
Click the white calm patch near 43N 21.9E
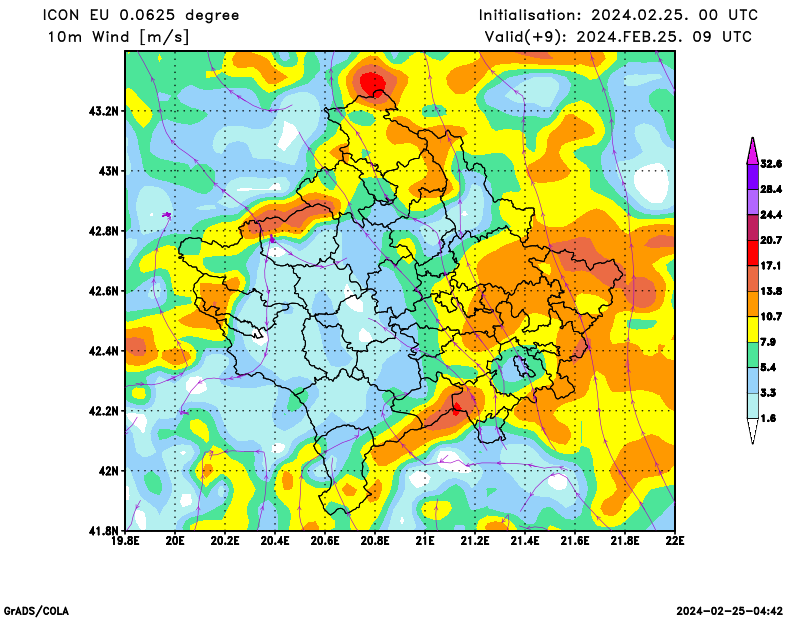(x=651, y=182)
